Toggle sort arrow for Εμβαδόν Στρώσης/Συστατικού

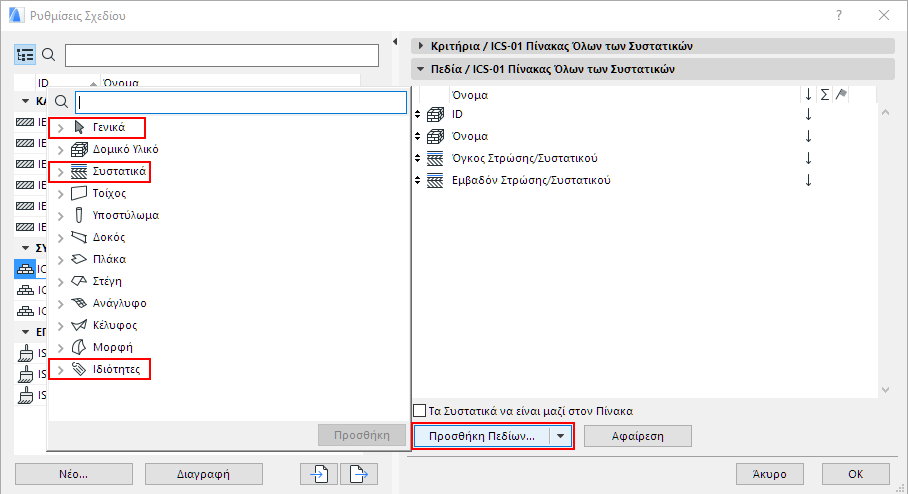(808, 181)
